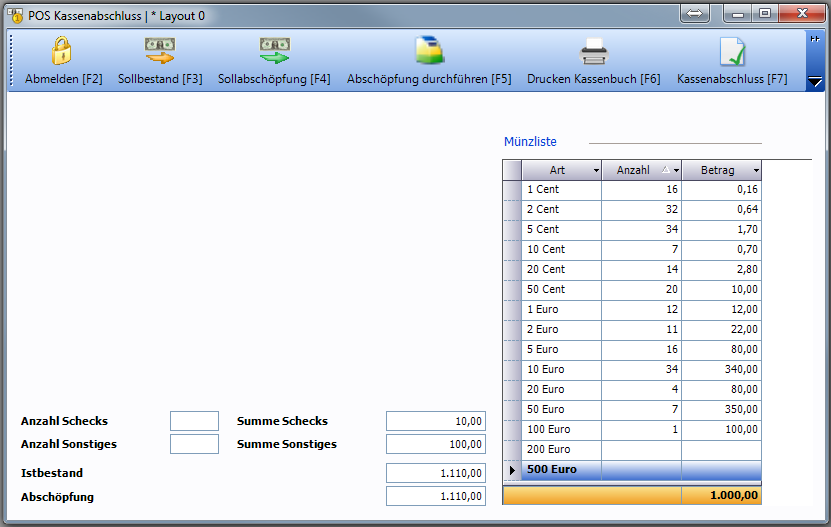Select the Sollabschöpfung green arrow icon
This screenshot has width=831, height=527.
pyautogui.click(x=274, y=51)
